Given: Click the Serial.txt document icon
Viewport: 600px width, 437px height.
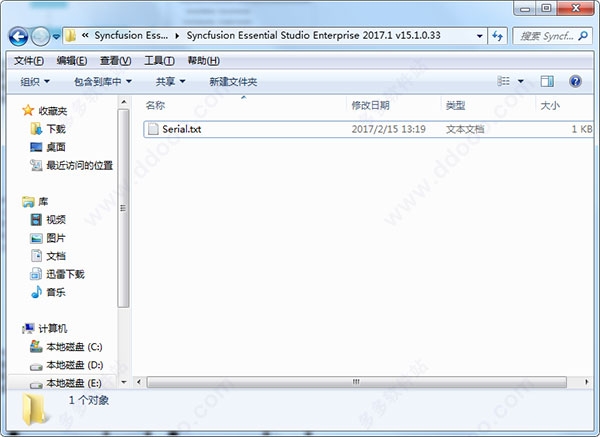Looking at the screenshot, I should click(x=153, y=129).
